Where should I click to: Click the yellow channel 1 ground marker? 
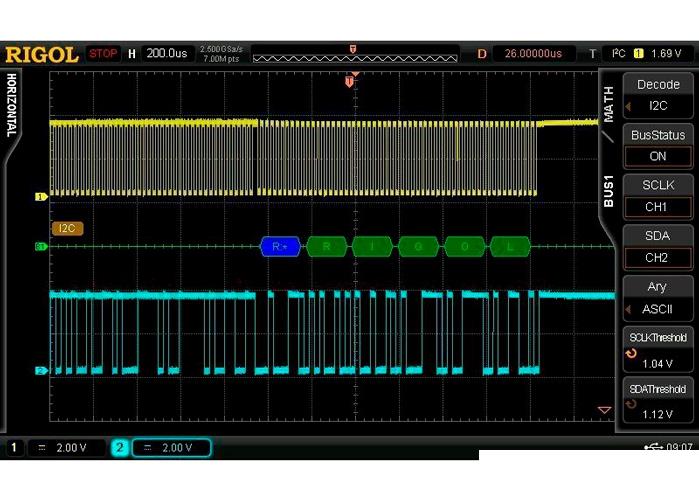[41, 197]
